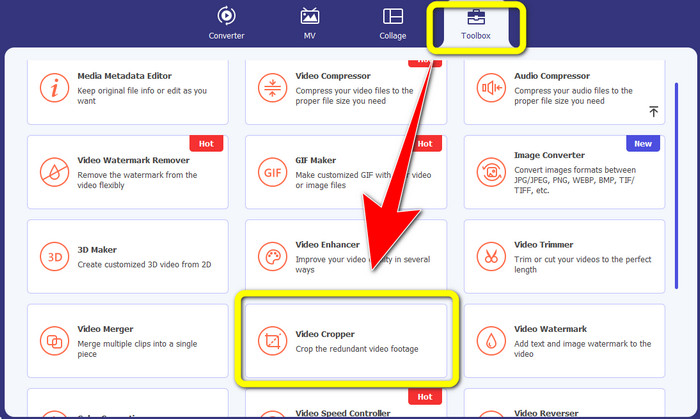Click "Convert images formats between" description
The width and height of the screenshot is (700, 419).
(x=575, y=180)
